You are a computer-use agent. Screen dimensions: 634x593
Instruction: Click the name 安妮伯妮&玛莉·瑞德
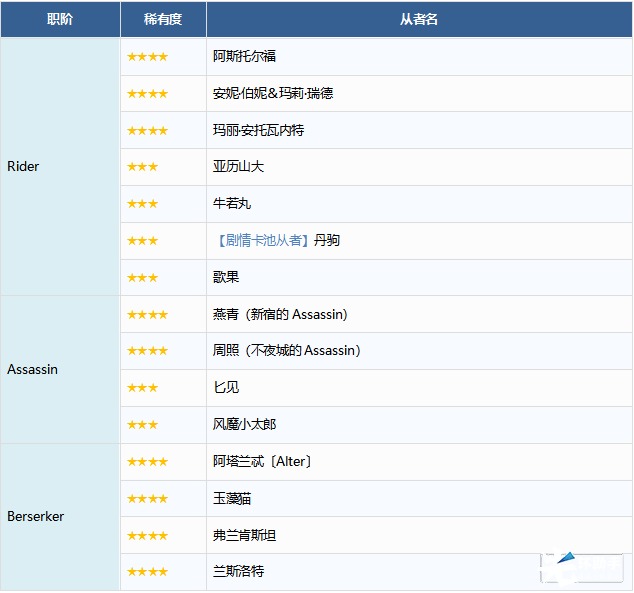[273, 94]
